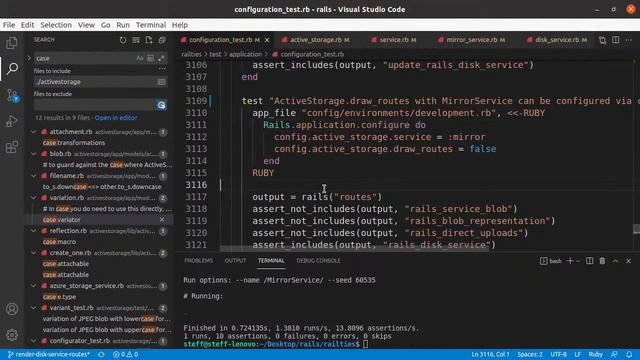Open the Help menu
Viewport: 640px width, 360px height.
coord(180,25)
